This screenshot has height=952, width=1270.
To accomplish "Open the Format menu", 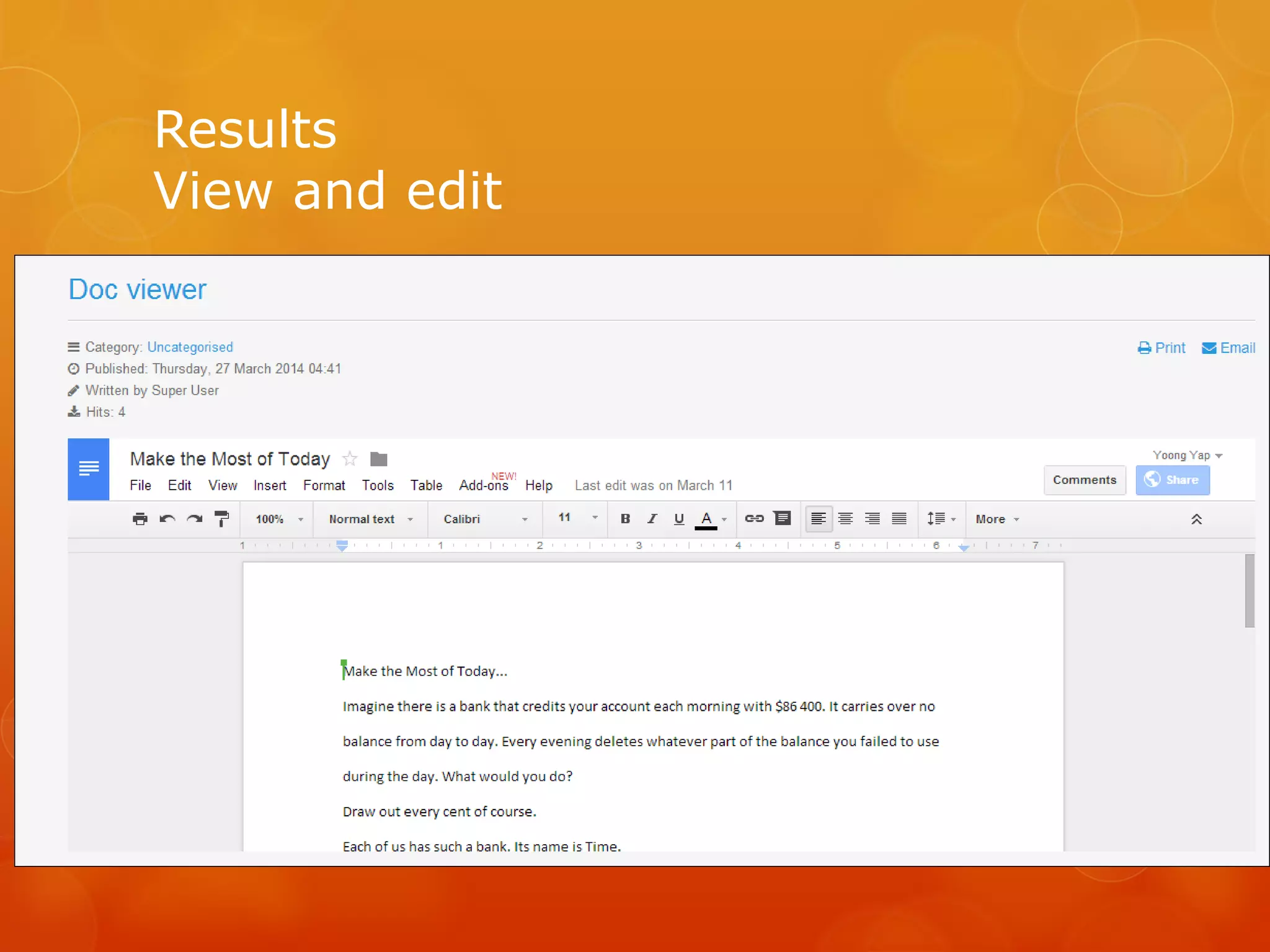I will coord(324,485).
